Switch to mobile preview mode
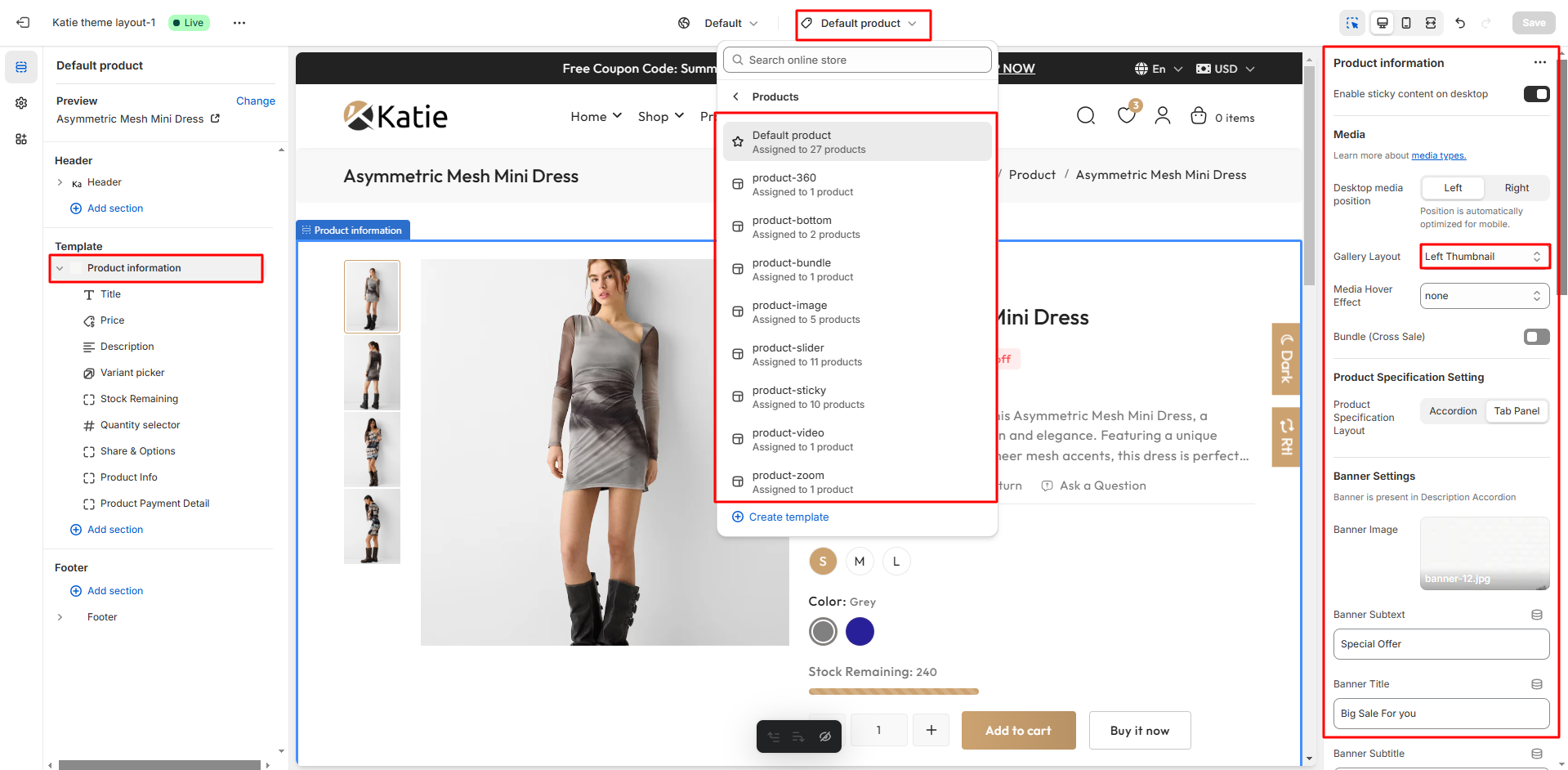Viewport: 1568px width, 770px height. point(1405,23)
